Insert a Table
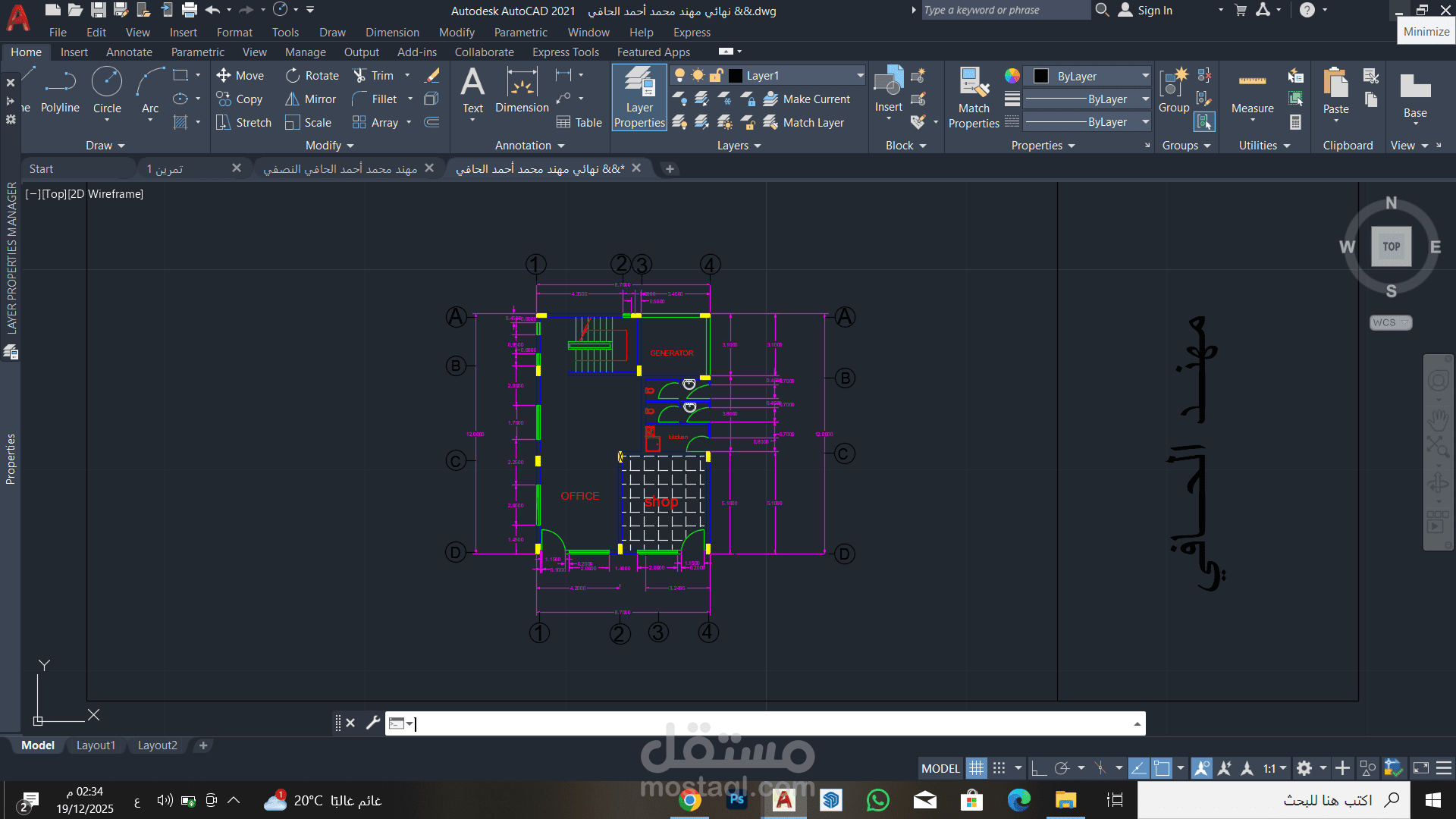Image resolution: width=1456 pixels, height=819 pixels. (x=579, y=123)
